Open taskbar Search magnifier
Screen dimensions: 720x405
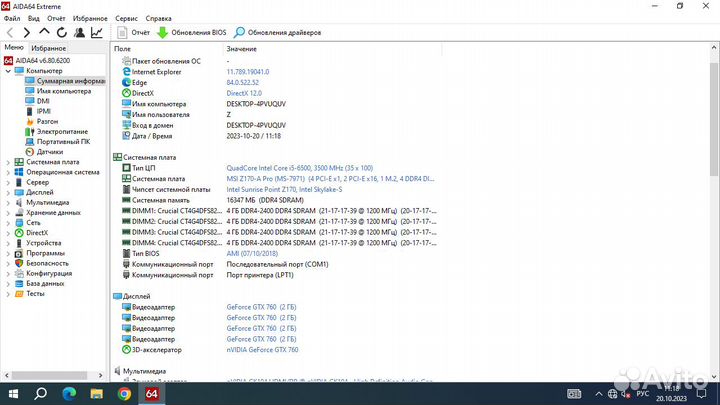tap(41, 394)
